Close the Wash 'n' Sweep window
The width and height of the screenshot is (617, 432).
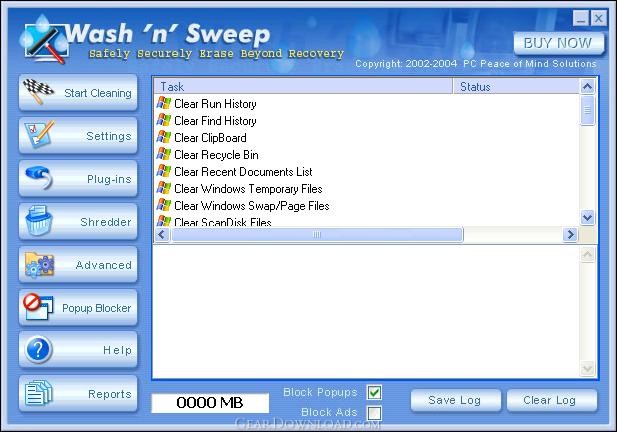599,18
